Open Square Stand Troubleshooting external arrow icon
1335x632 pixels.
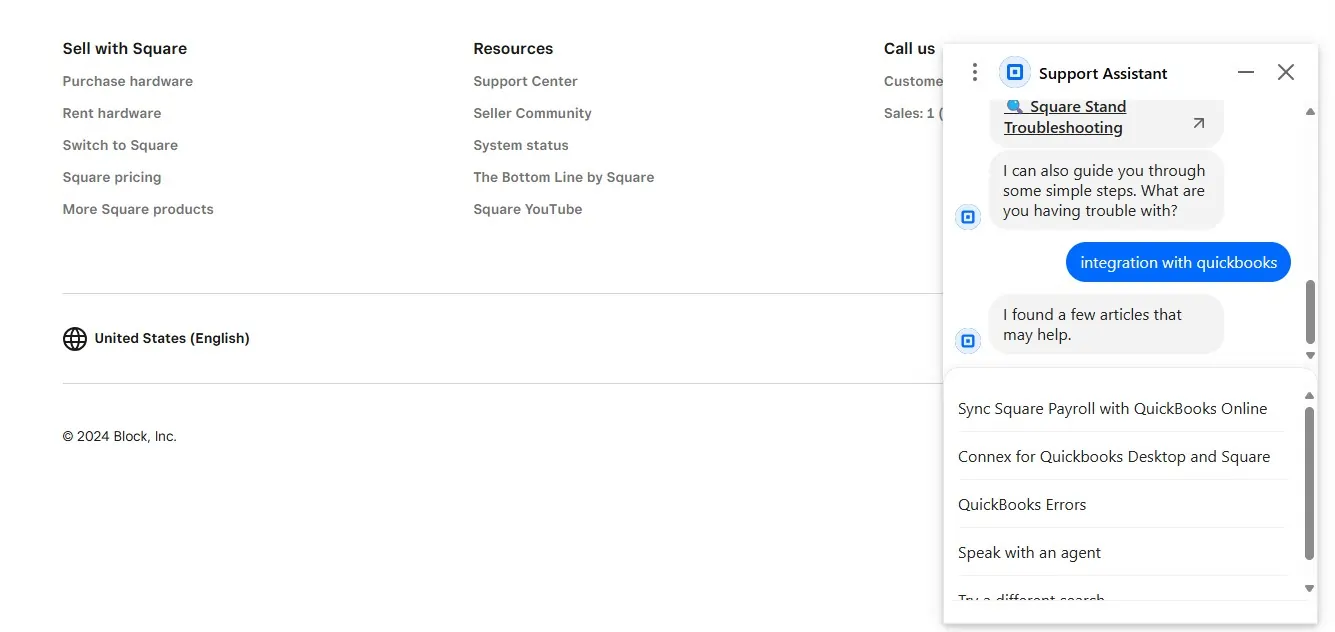pyautogui.click(x=1198, y=123)
